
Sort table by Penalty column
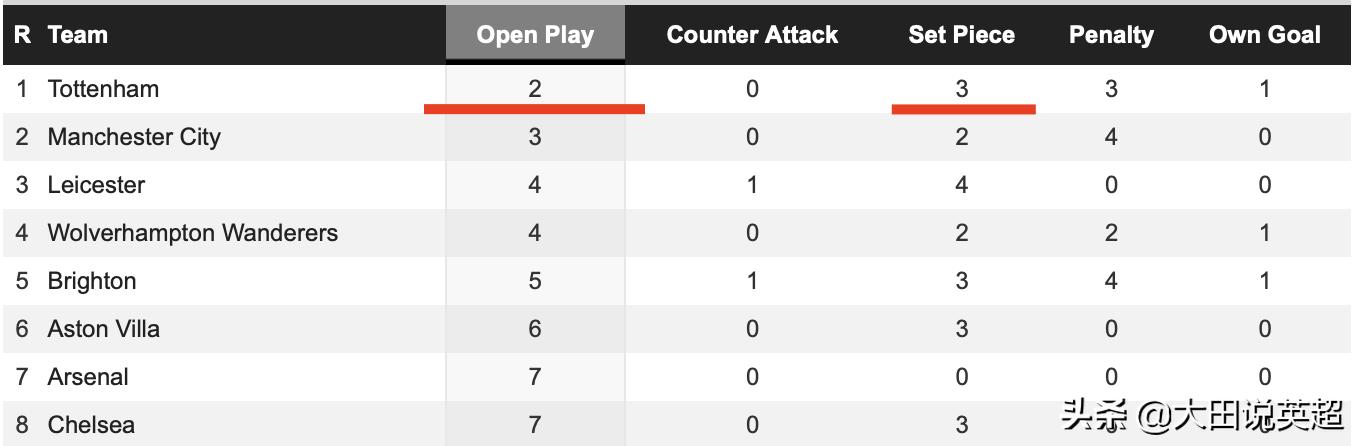click(1111, 35)
